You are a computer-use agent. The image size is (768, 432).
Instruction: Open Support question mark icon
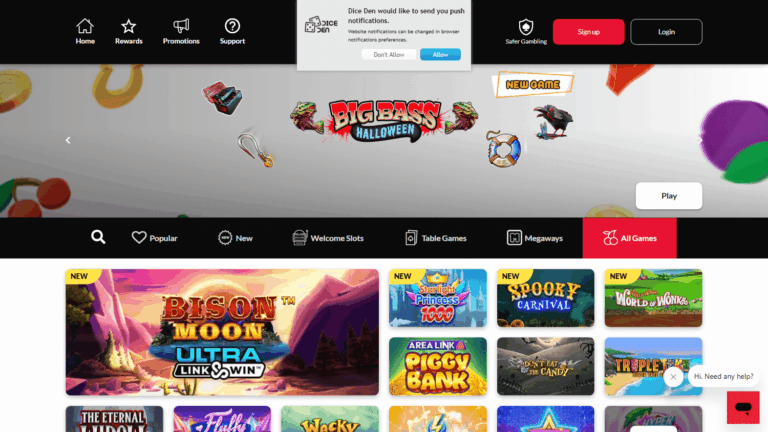click(x=232, y=25)
